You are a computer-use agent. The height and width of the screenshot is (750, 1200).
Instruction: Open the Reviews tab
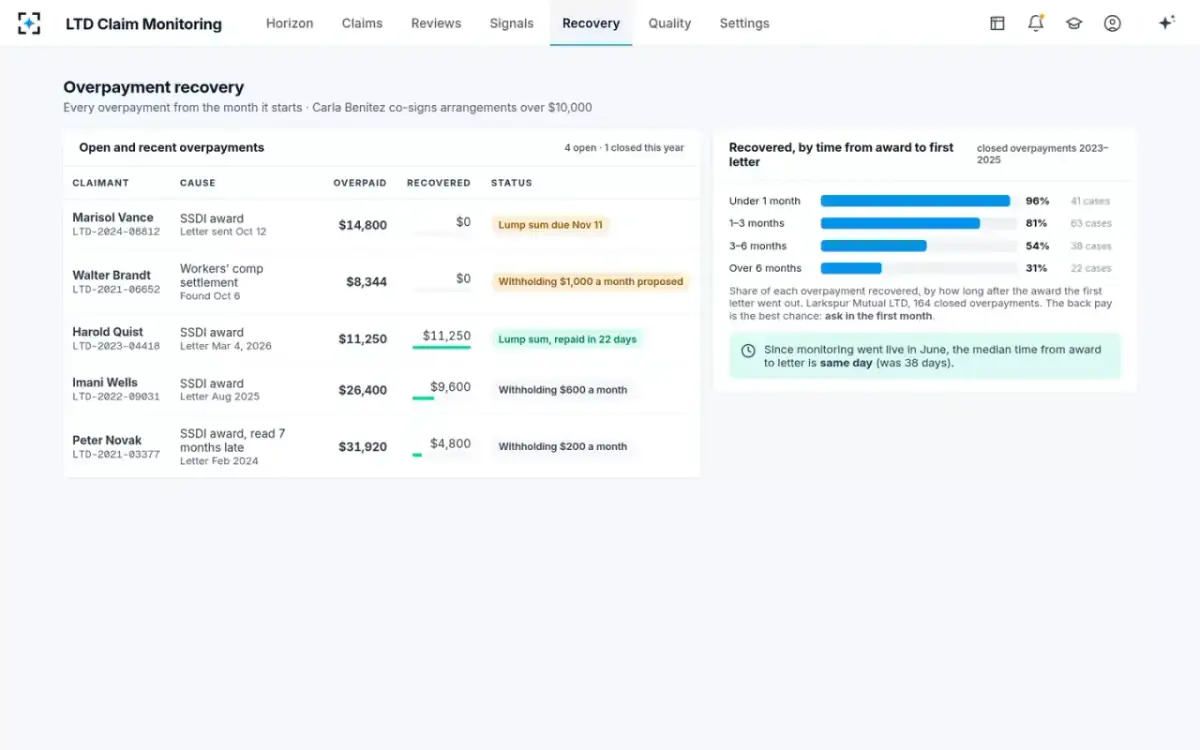(x=436, y=23)
